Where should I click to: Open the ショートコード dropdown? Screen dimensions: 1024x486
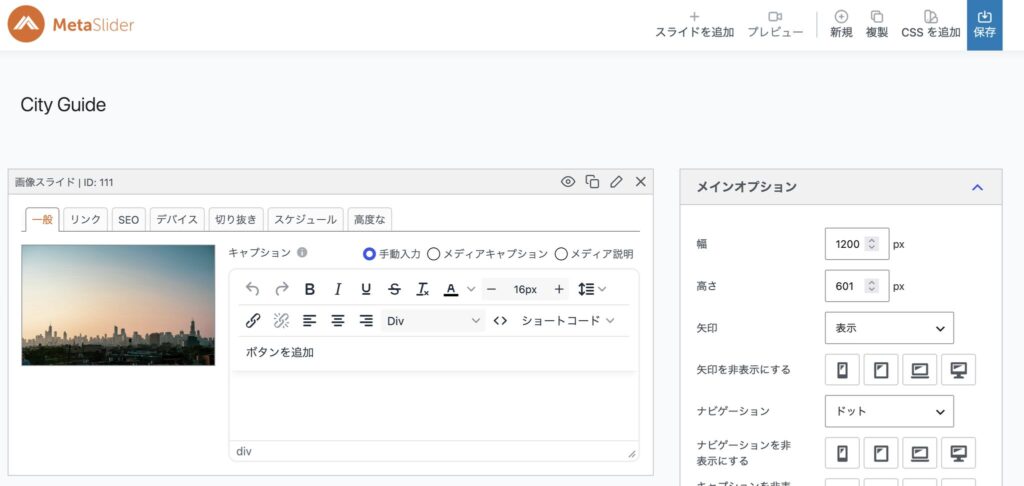point(568,321)
